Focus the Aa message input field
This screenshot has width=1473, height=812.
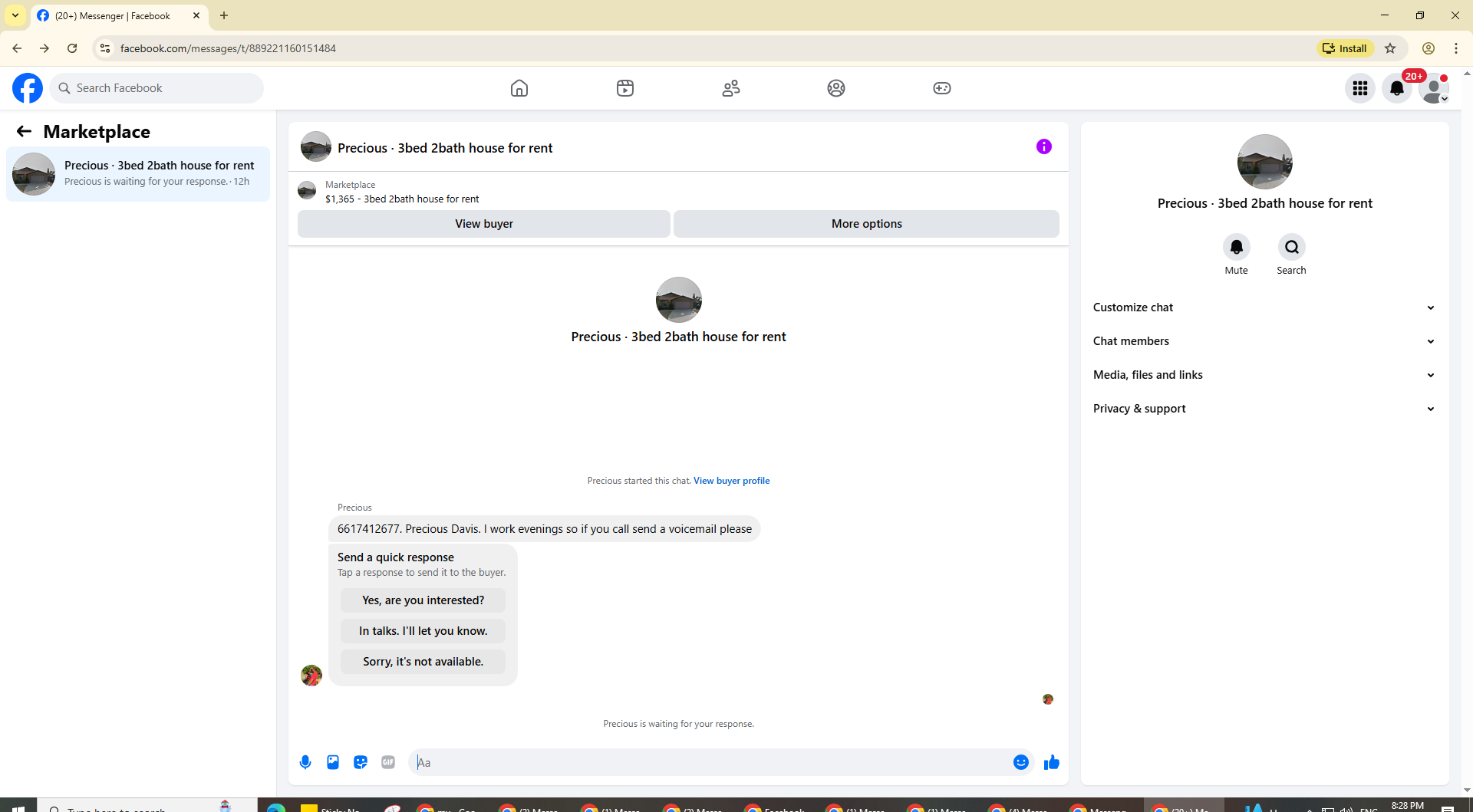pyautogui.click(x=710, y=762)
